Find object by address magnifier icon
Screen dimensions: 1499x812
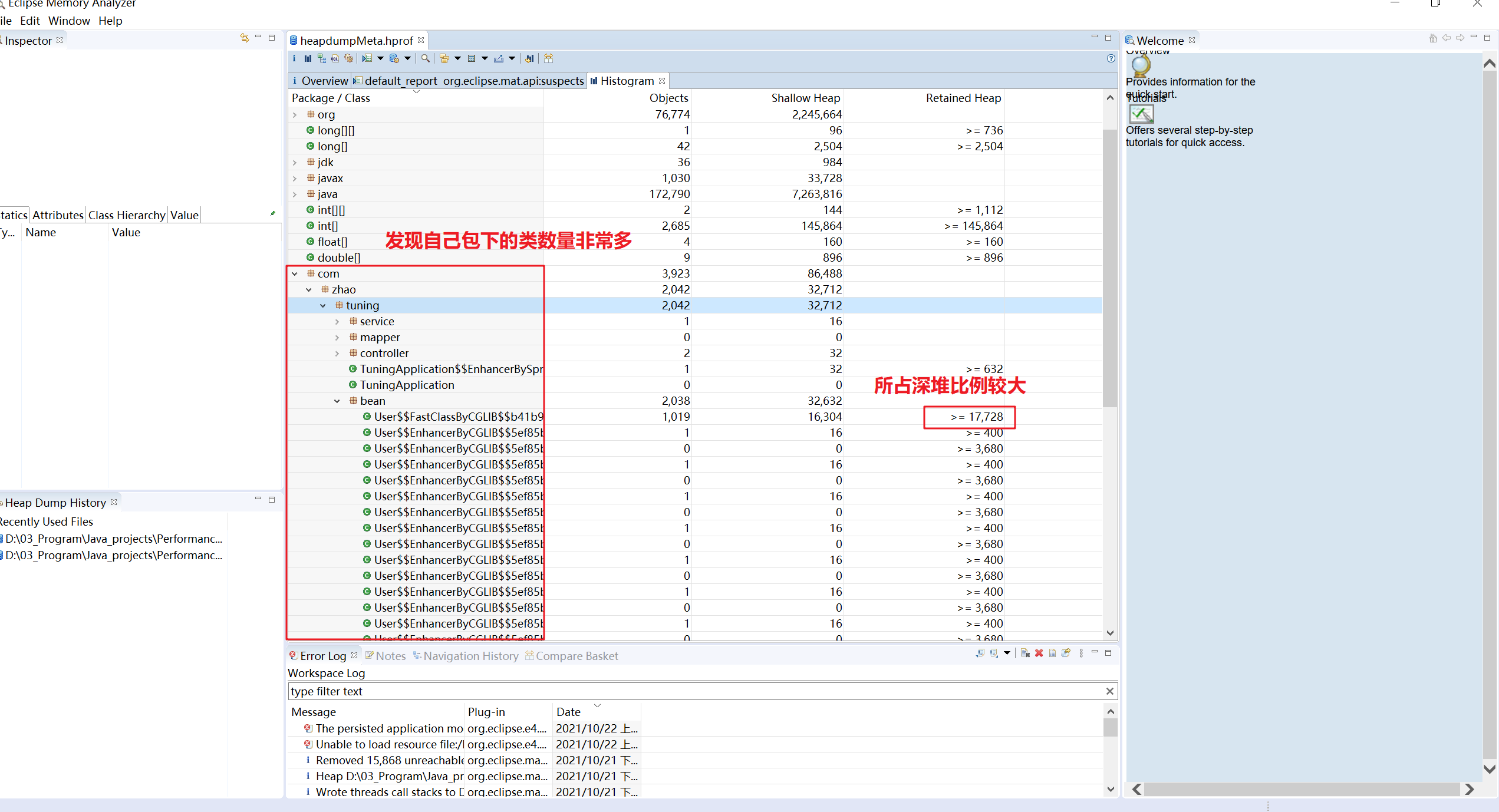pos(425,58)
